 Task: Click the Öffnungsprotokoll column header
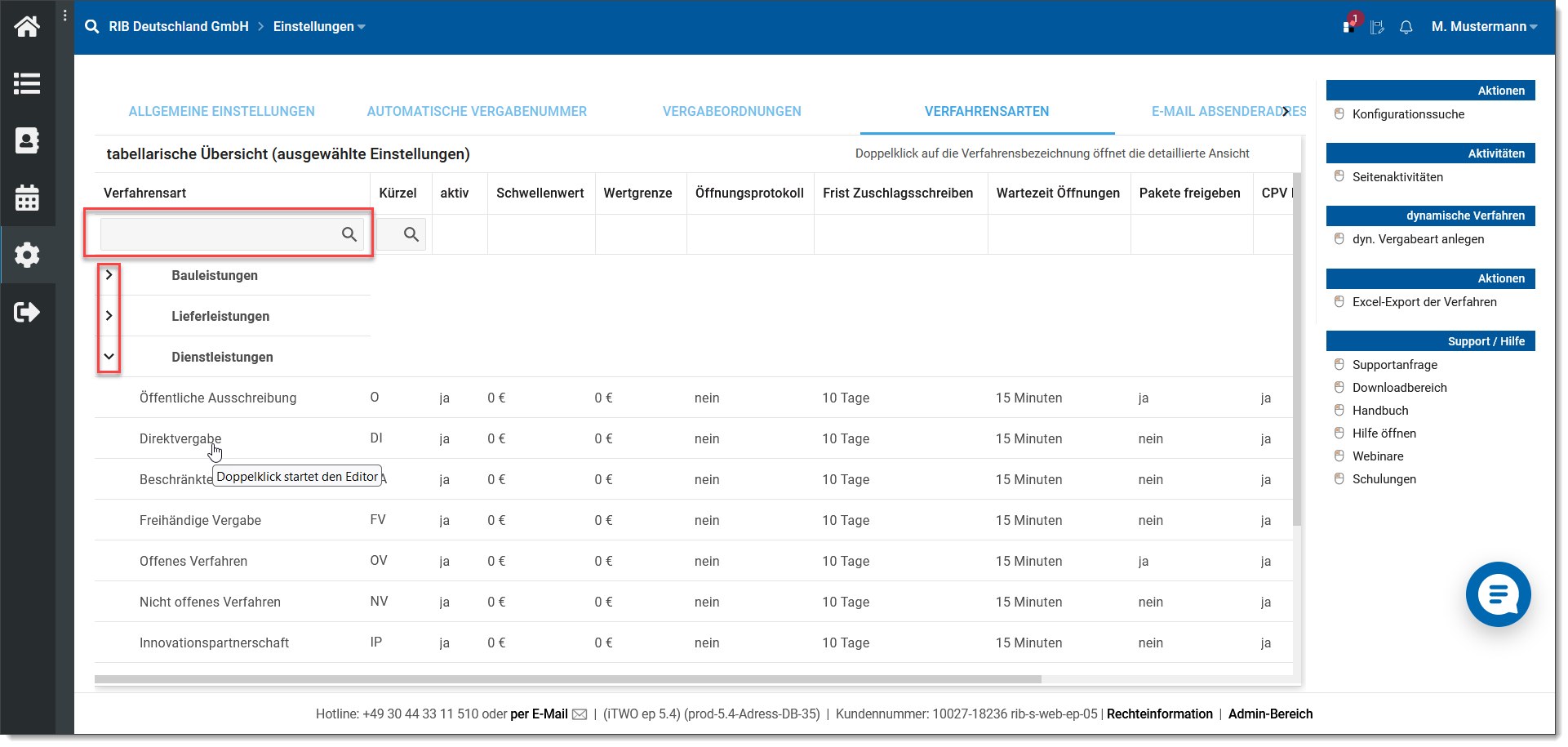point(749,193)
